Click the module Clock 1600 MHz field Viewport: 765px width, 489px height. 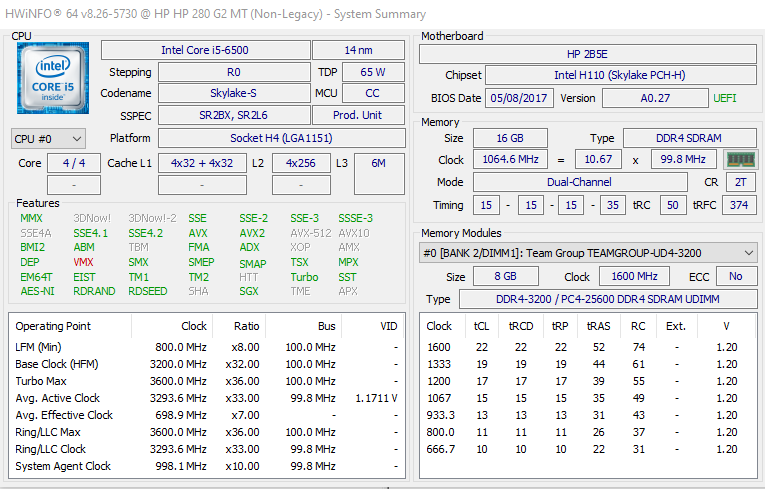tap(634, 276)
